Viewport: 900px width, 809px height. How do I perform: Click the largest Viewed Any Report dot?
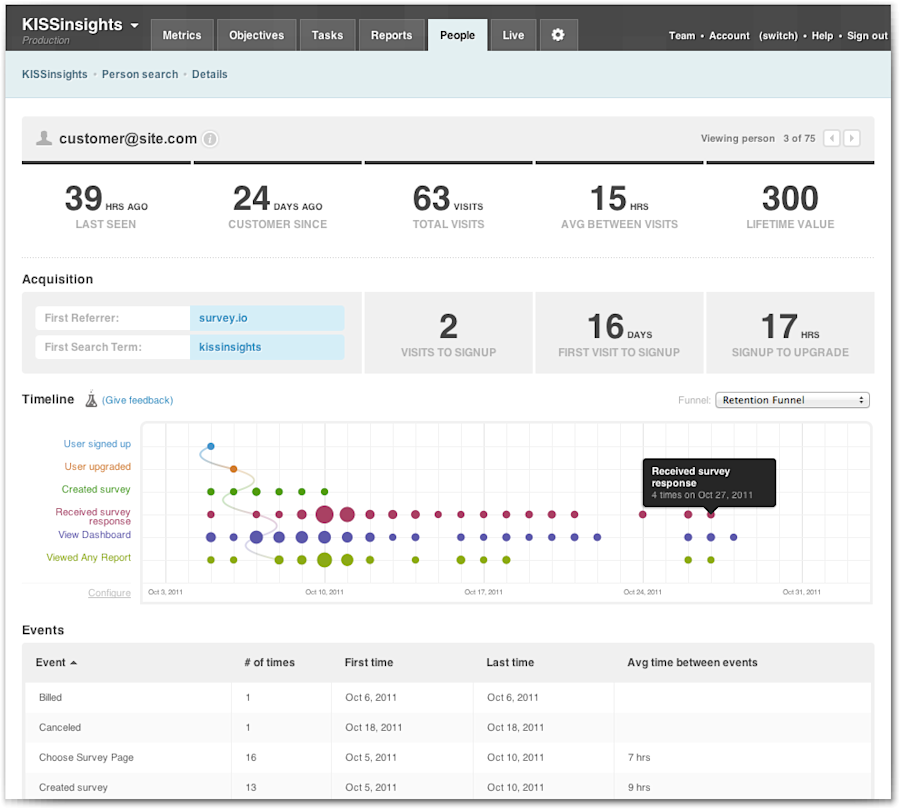tap(324, 560)
